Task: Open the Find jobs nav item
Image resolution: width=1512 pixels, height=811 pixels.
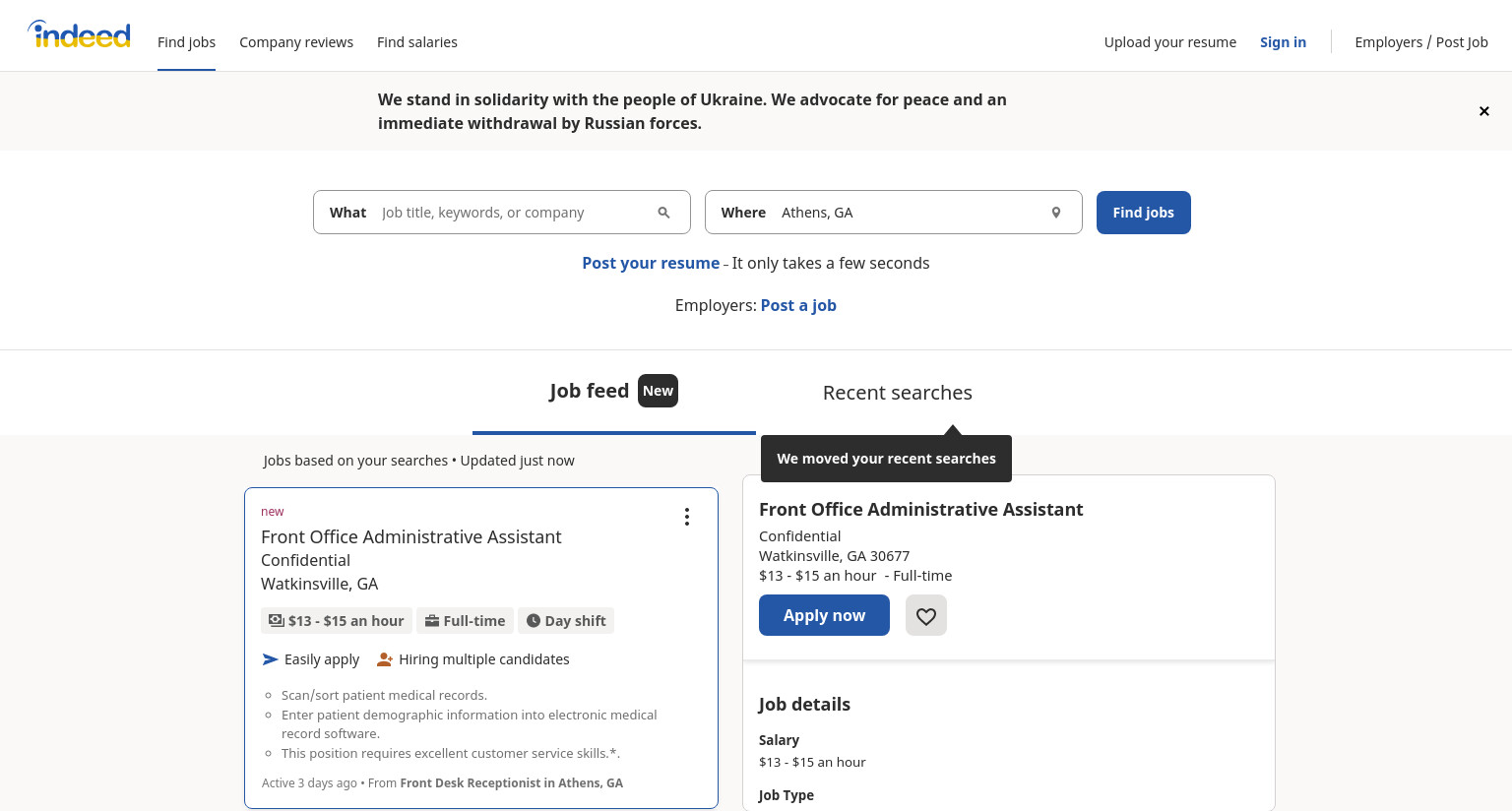Action: (186, 42)
